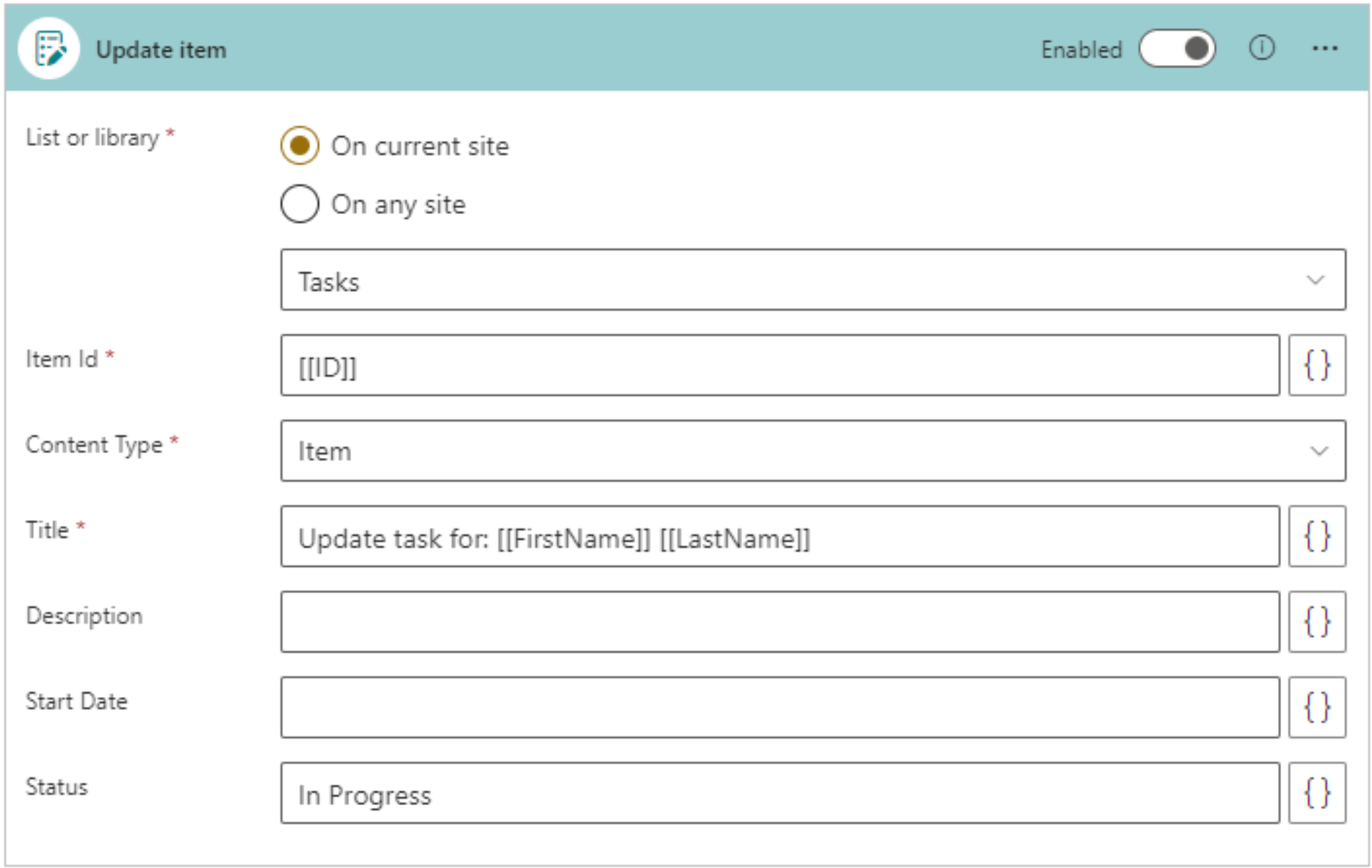This screenshot has height=868, width=1372.
Task: Click the empty Start Date field
Action: coord(780,708)
